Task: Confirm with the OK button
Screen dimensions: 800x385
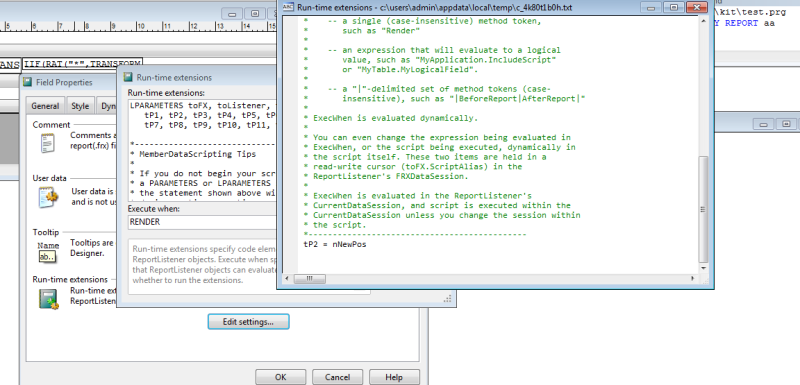Action: pyautogui.click(x=280, y=377)
